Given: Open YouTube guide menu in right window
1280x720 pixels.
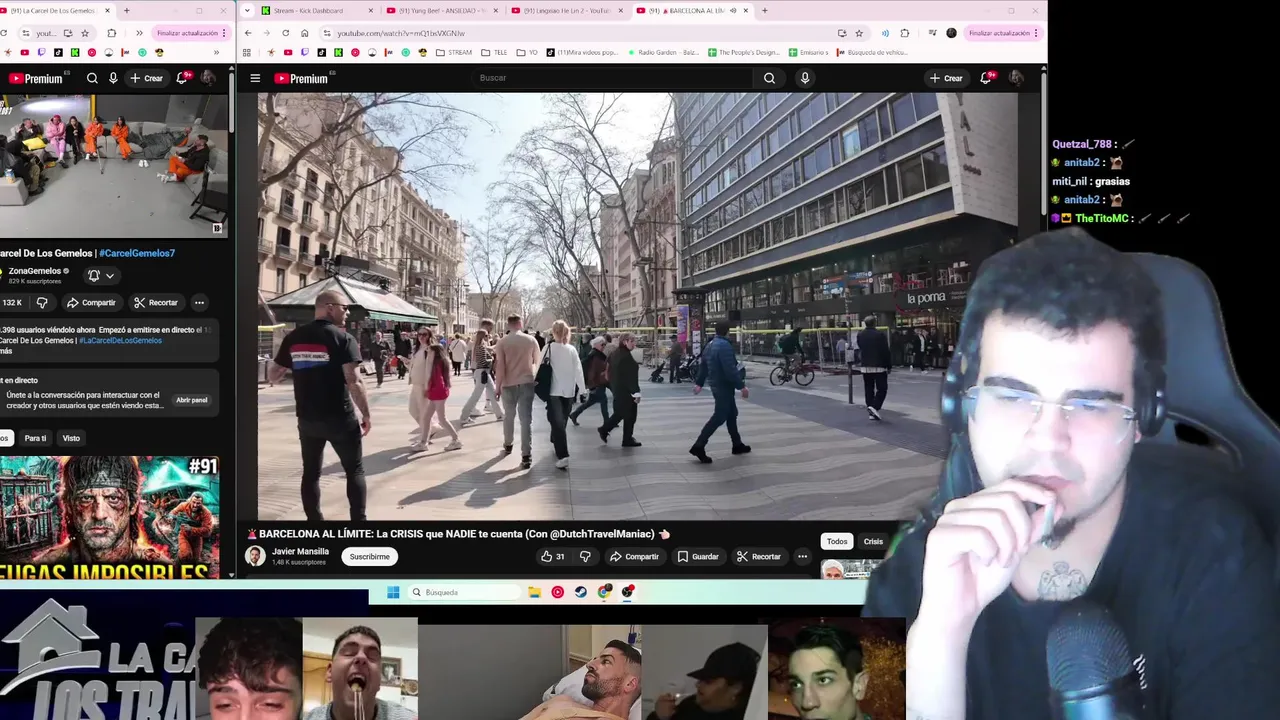Looking at the screenshot, I should point(255,78).
